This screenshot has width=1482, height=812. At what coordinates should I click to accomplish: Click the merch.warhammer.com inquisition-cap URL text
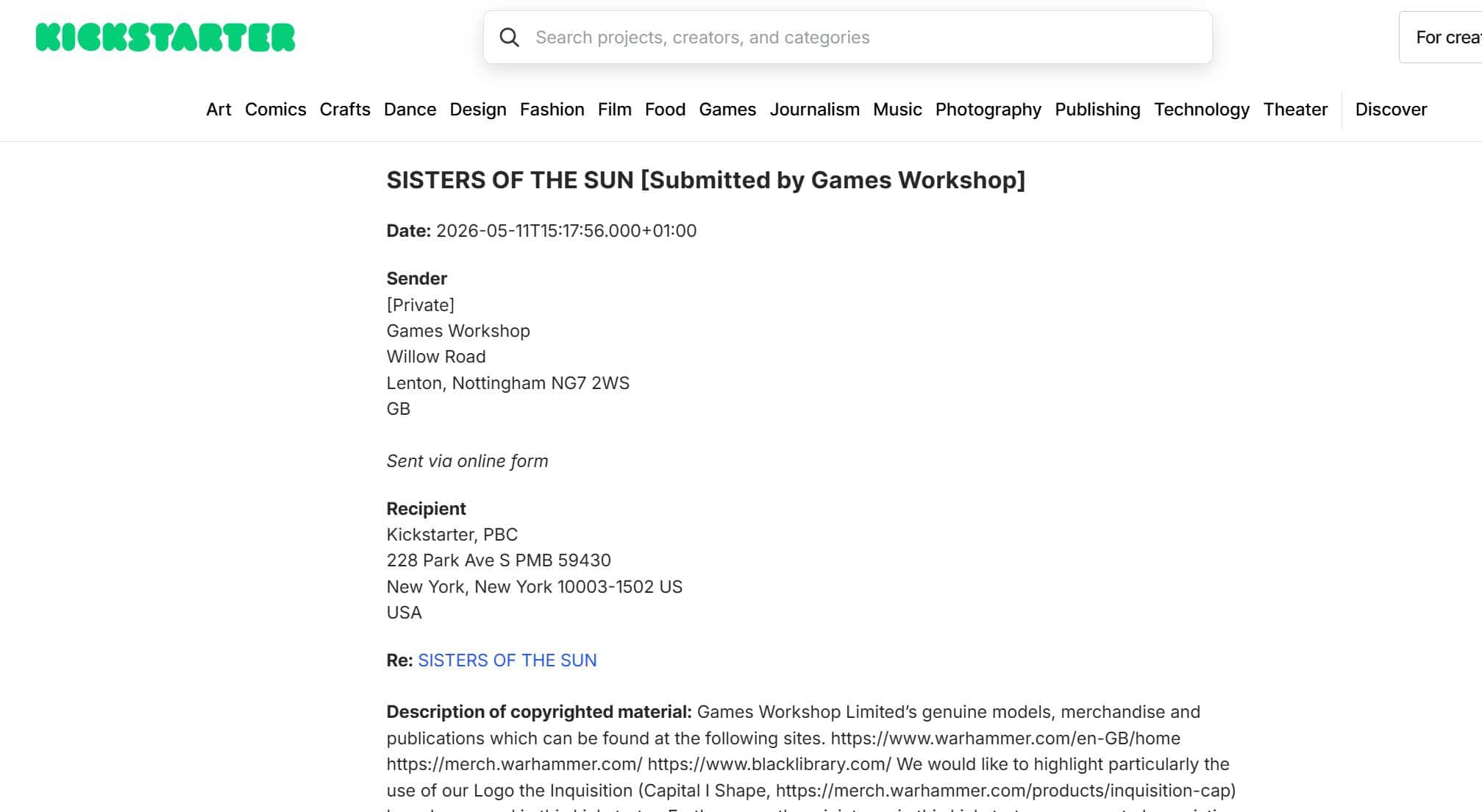(1005, 791)
